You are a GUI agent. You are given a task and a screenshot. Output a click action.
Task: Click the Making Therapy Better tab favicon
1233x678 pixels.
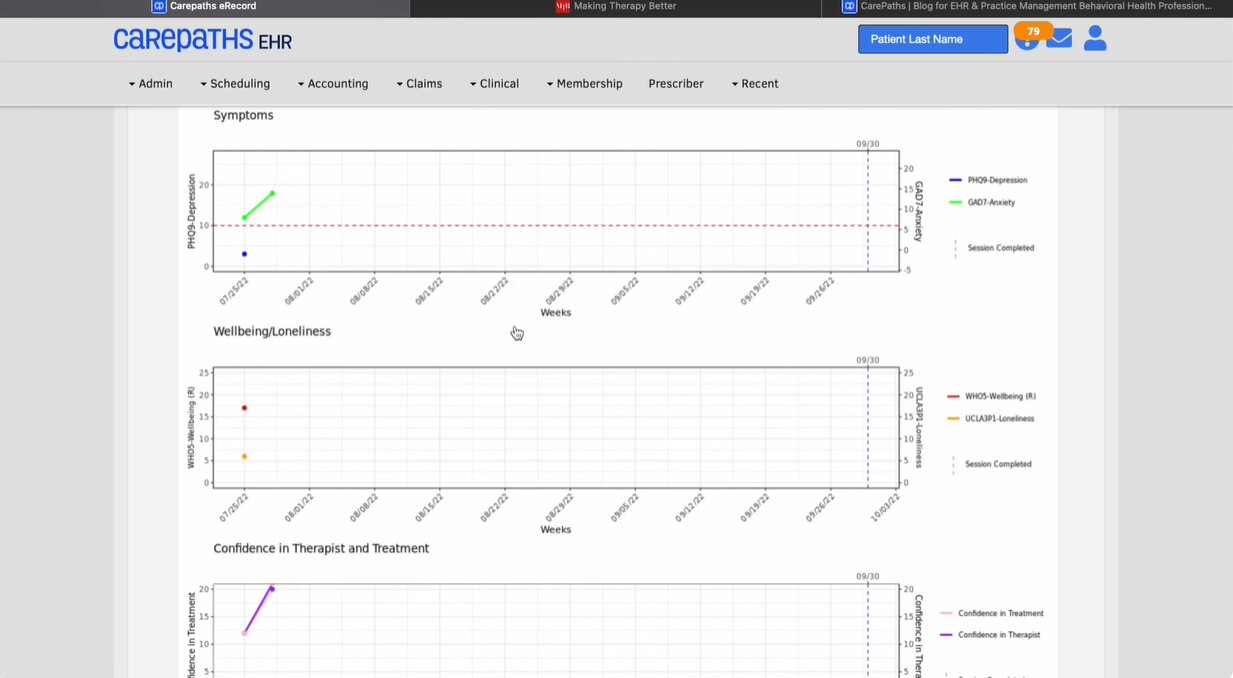coord(563,6)
